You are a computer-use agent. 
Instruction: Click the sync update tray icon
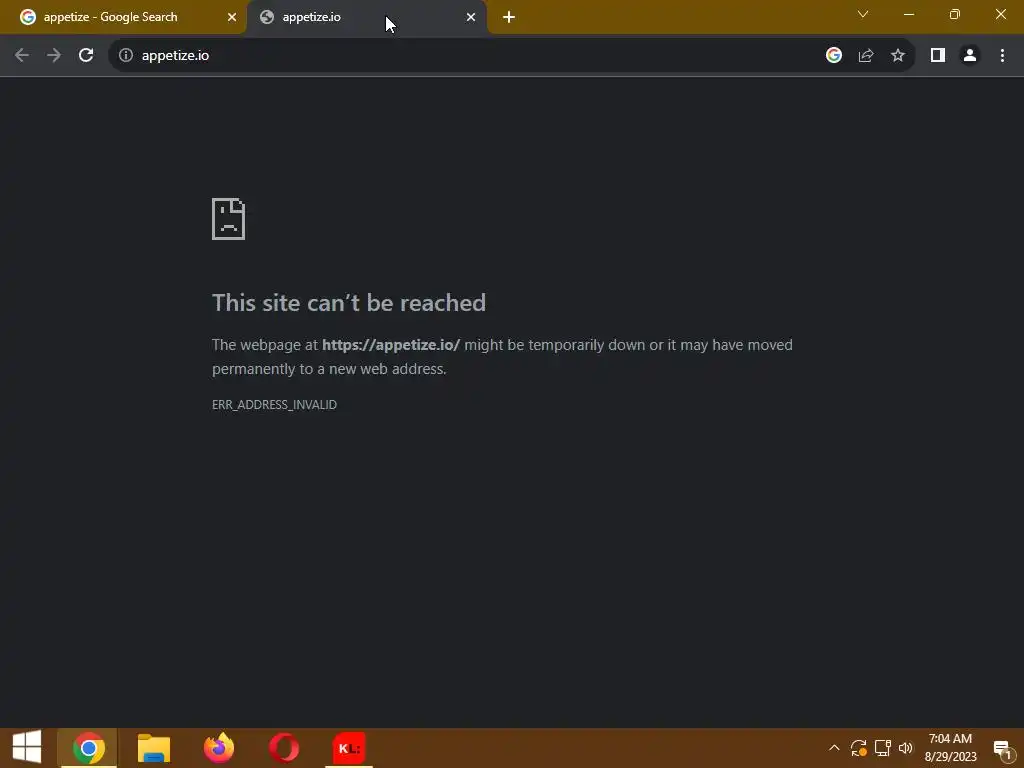click(859, 748)
